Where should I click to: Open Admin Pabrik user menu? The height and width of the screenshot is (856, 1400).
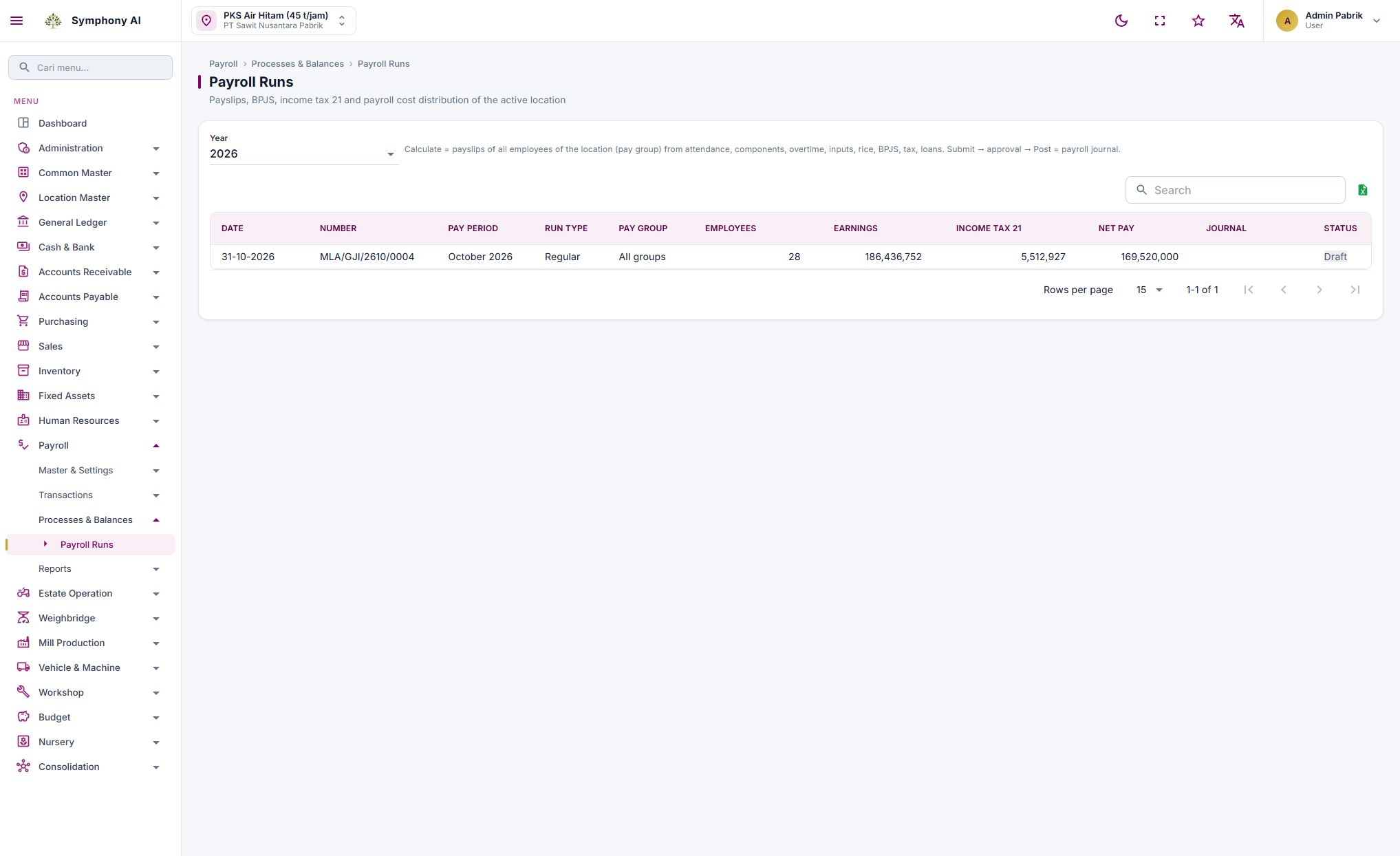pos(1328,21)
